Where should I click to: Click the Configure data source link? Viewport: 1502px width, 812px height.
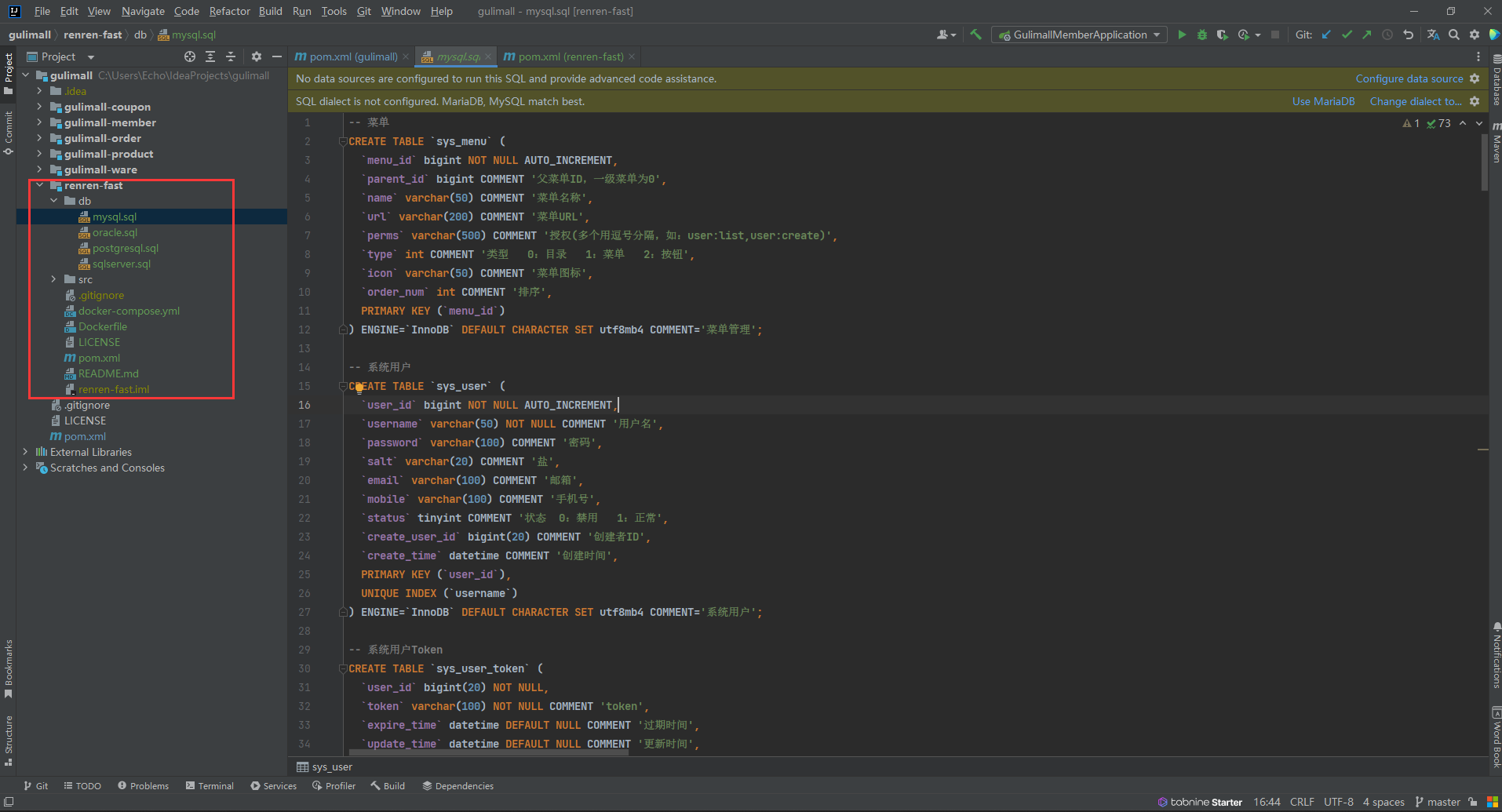point(1409,78)
